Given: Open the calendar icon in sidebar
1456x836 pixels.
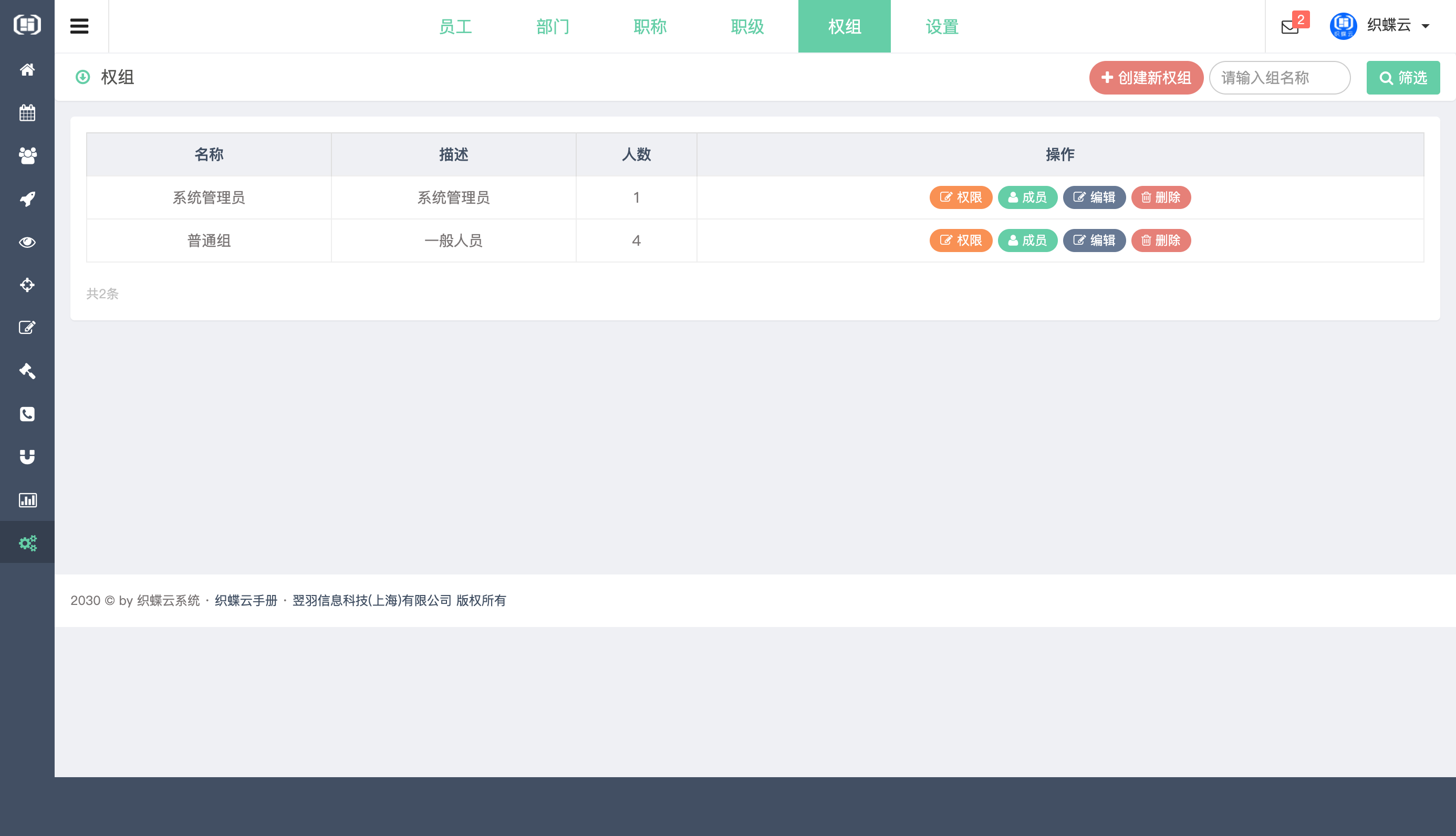Looking at the screenshot, I should pyautogui.click(x=27, y=112).
